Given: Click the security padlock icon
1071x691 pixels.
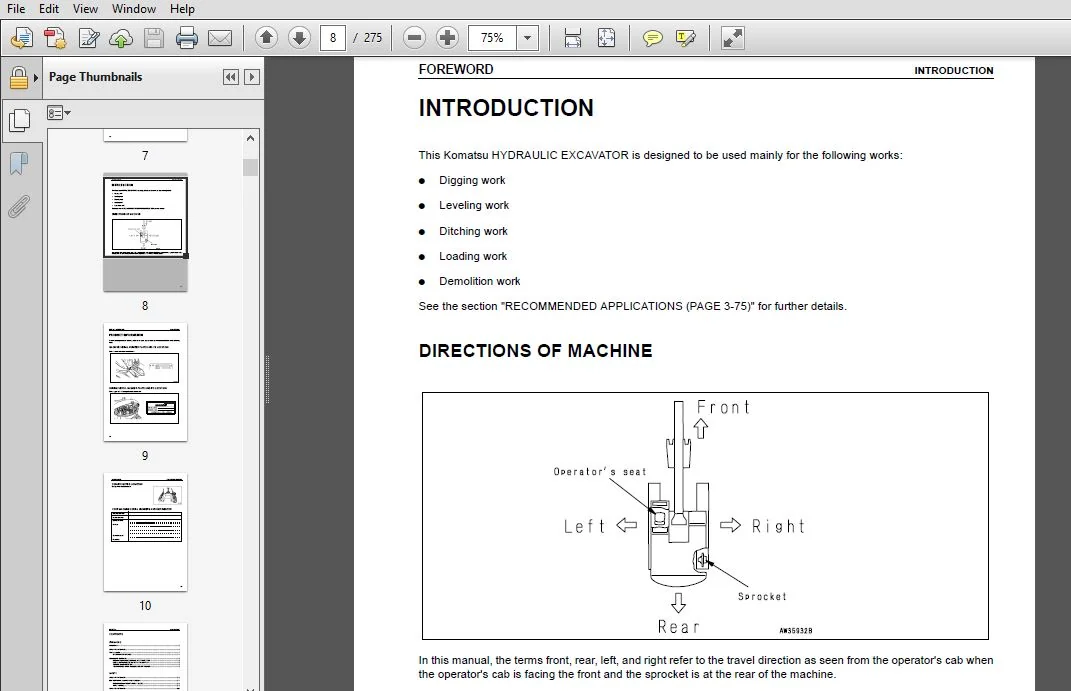Looking at the screenshot, I should click(x=18, y=78).
